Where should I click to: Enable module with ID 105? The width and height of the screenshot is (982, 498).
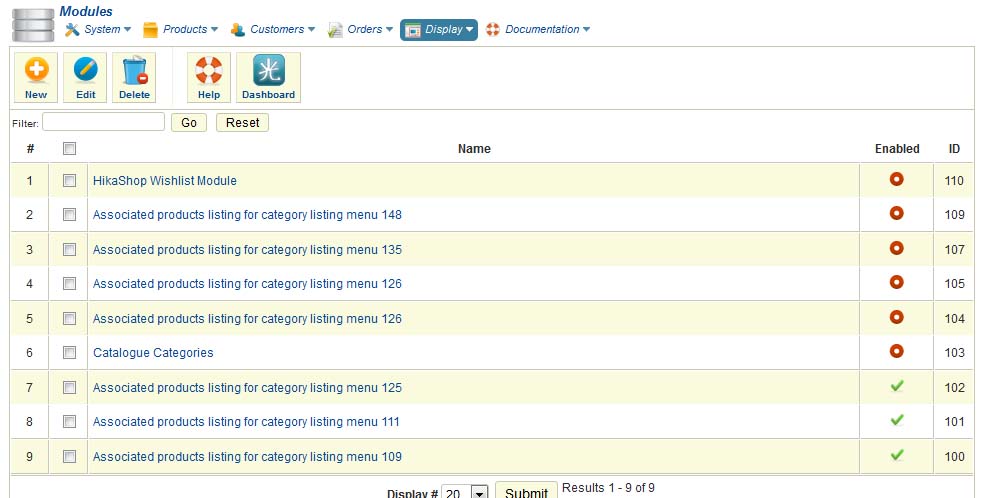point(896,282)
